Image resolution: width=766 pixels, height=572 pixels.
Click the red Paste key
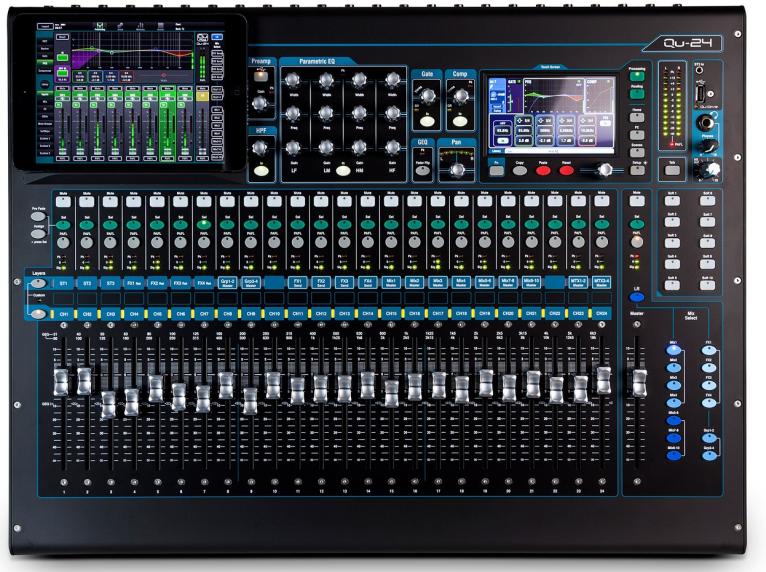tap(543, 170)
